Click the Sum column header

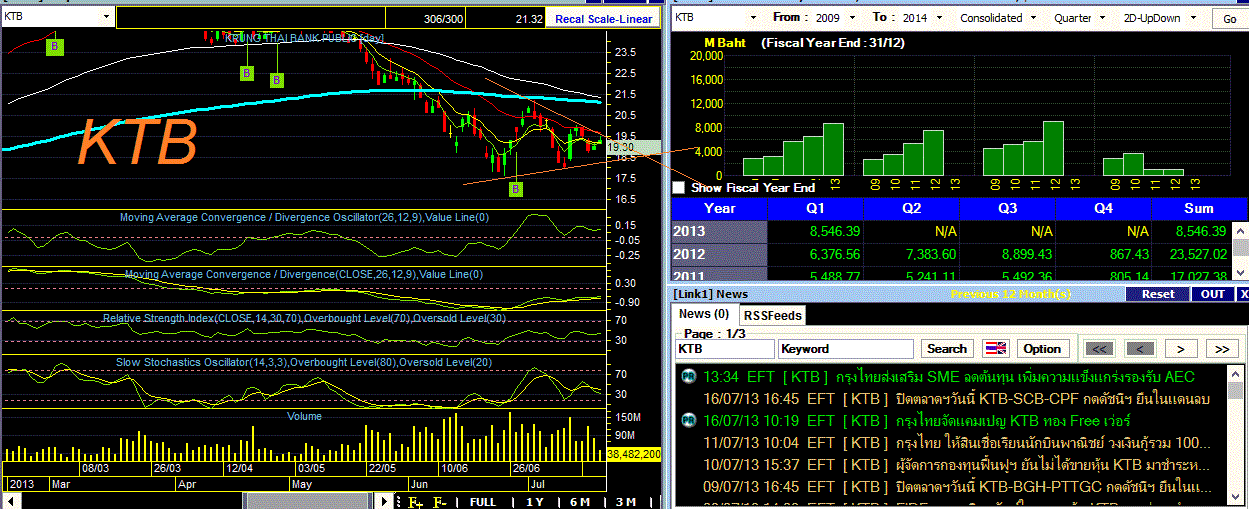coord(1199,208)
